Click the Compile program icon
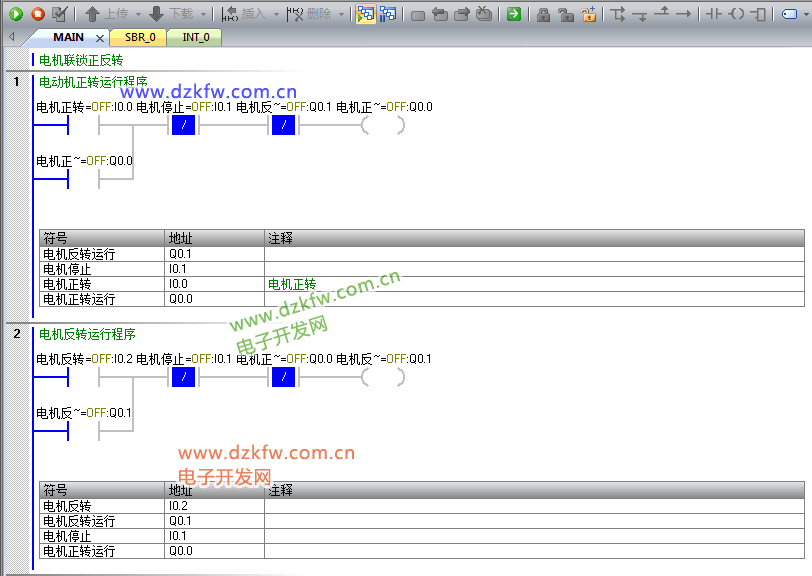 pyautogui.click(x=60, y=14)
